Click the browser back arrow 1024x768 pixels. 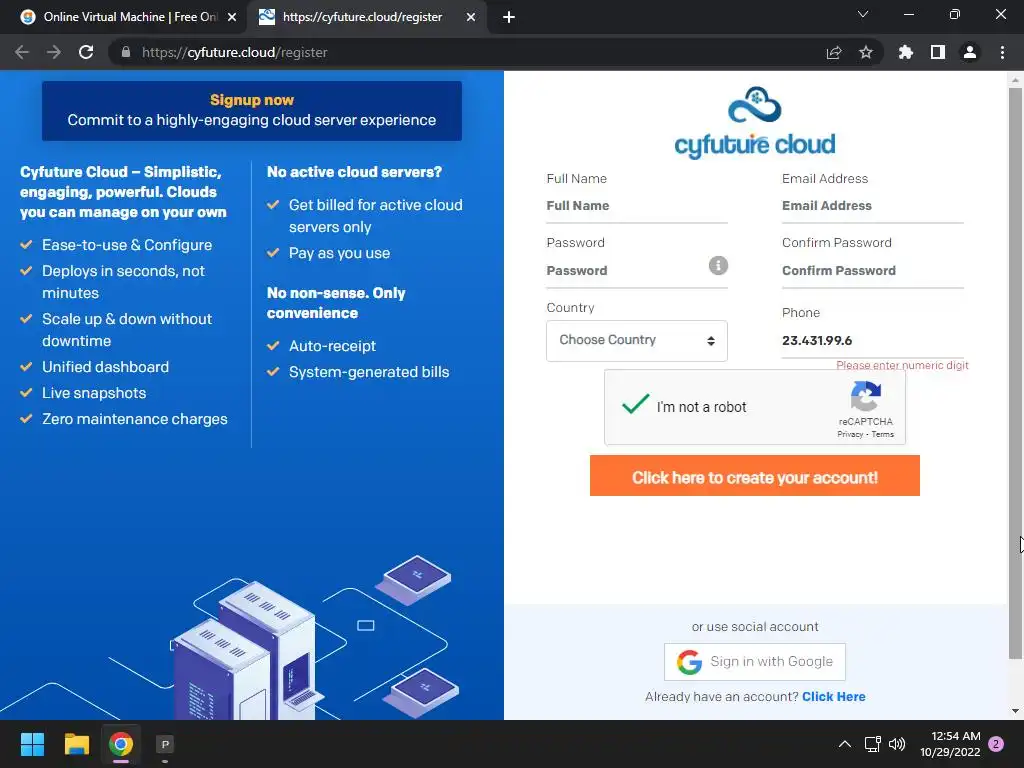tap(22, 52)
